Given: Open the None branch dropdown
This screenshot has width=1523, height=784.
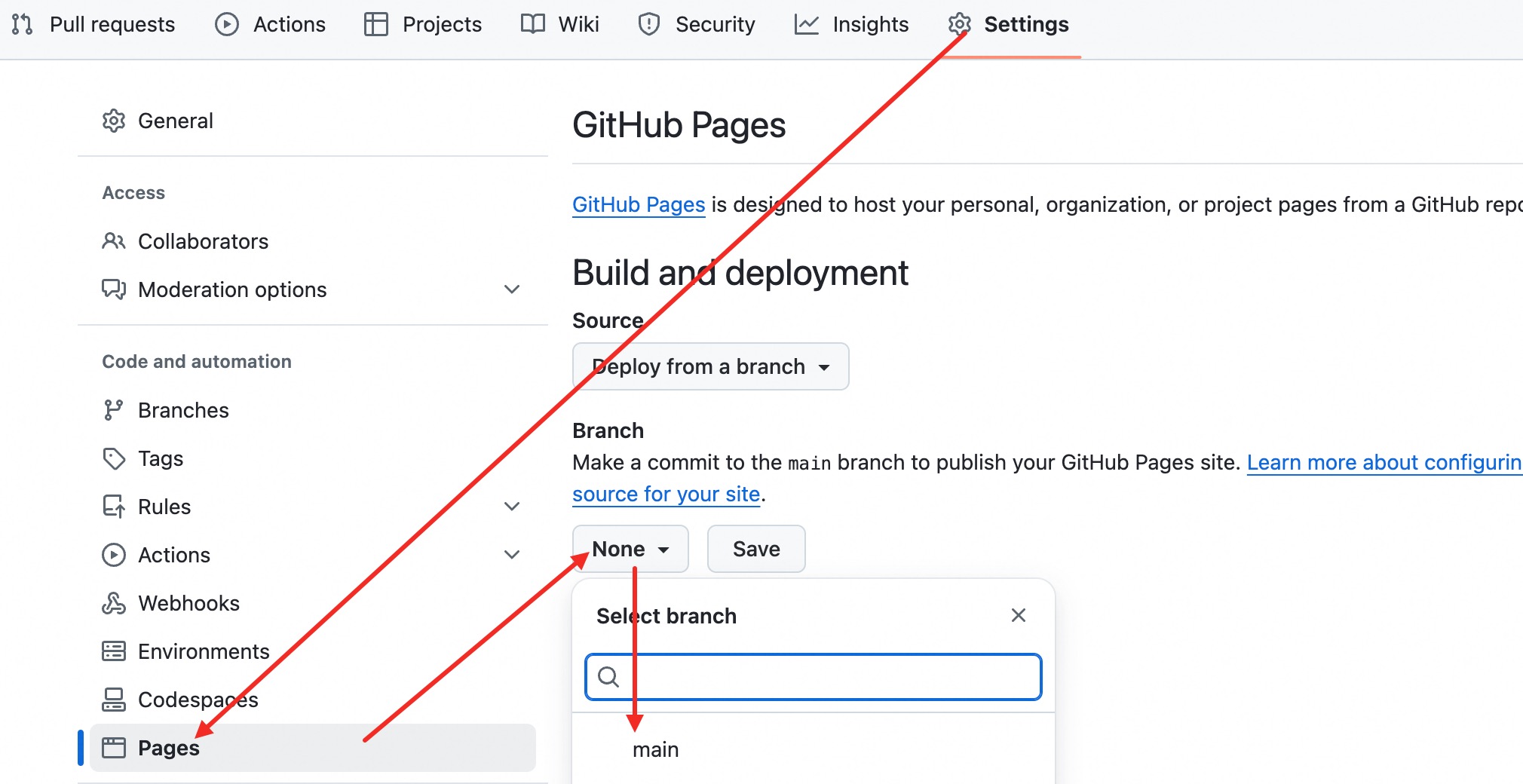Looking at the screenshot, I should point(630,549).
